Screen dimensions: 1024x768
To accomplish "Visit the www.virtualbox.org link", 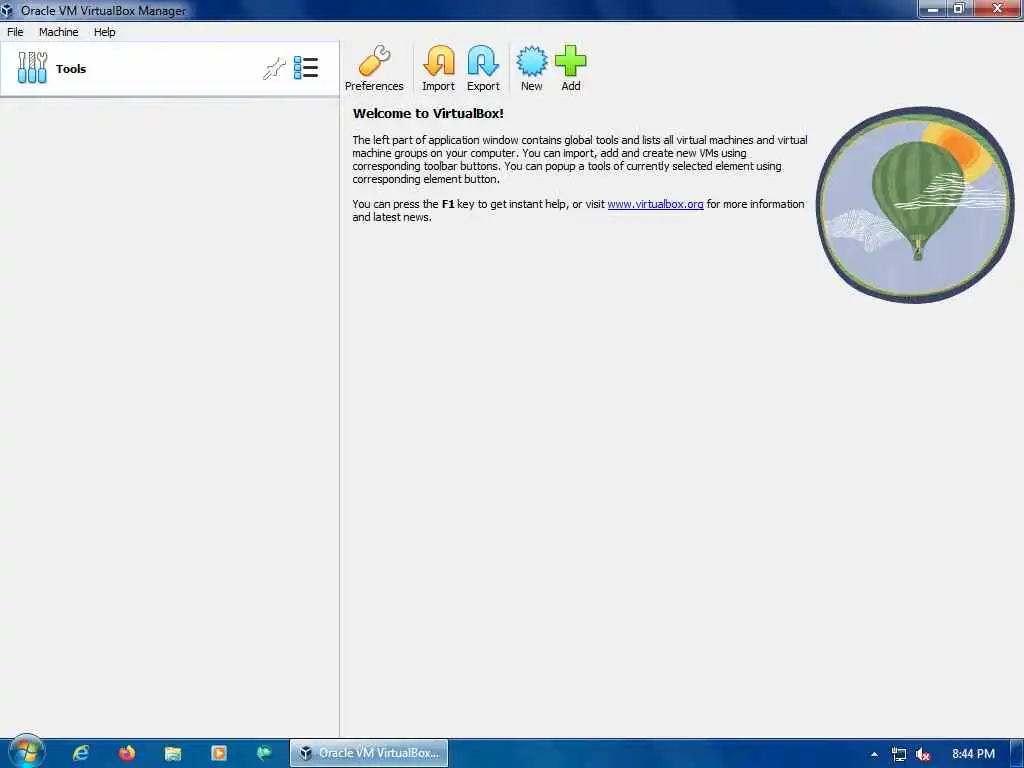I will click(x=655, y=204).
